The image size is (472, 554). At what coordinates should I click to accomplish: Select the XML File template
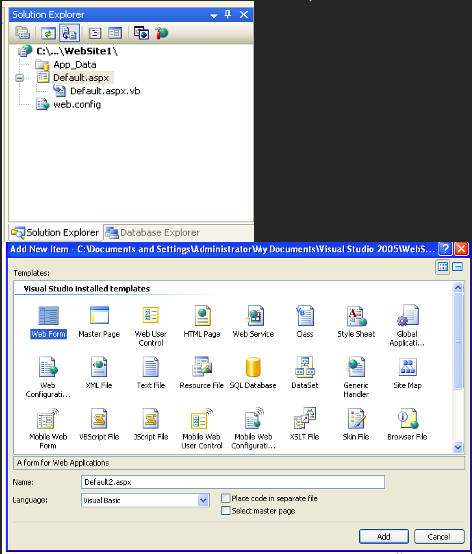99,373
